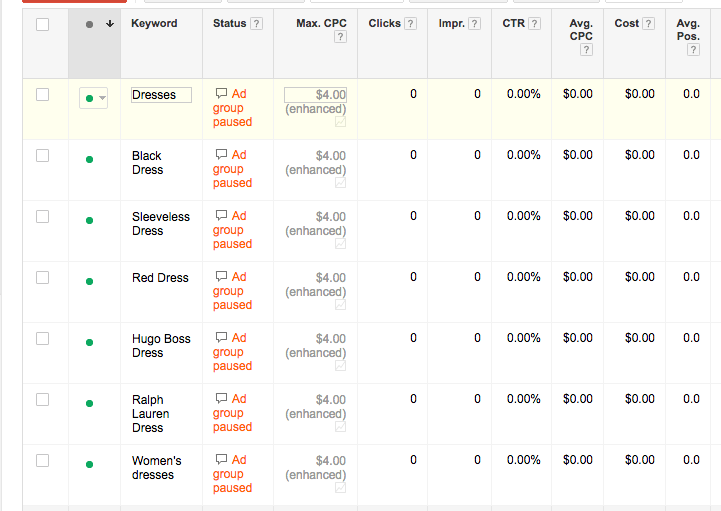Click the green status dot for Red Dress
The width and height of the screenshot is (721, 511).
point(90,281)
